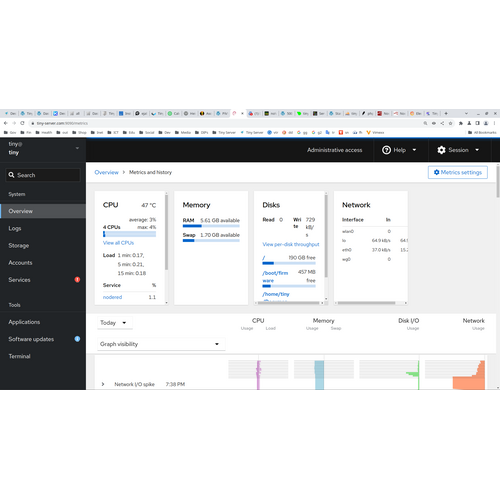500x500 pixels.
Task: Click the bookmark star in address bar
Action: pos(450,123)
